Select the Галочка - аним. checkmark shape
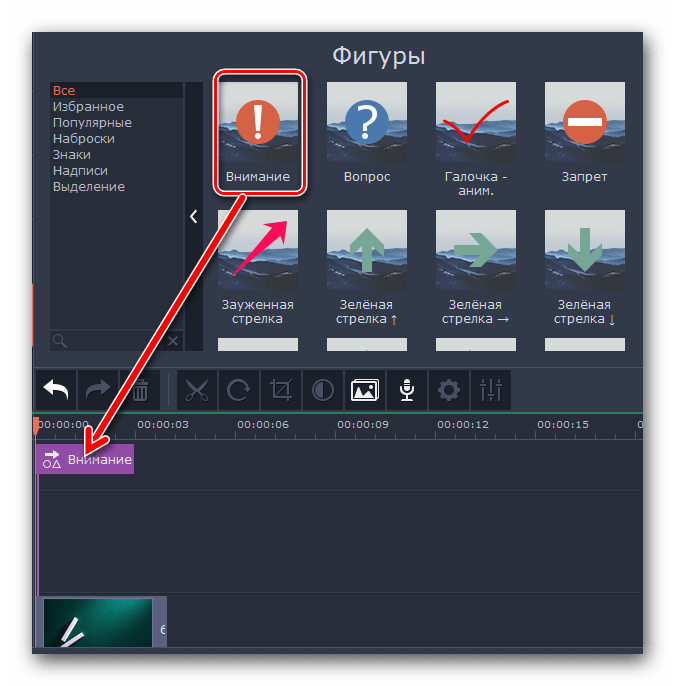 [476, 122]
